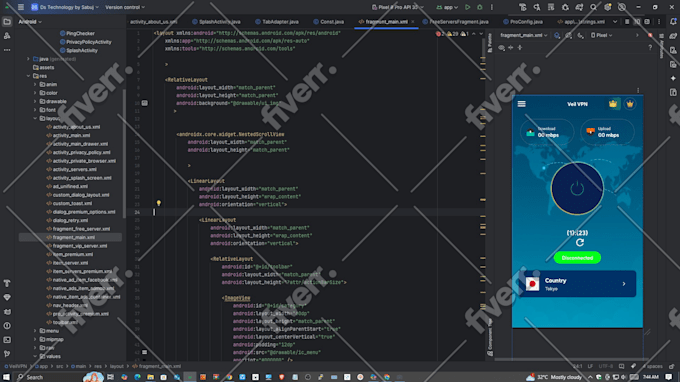Click the line separator LF status entry
The width and height of the screenshot is (680, 382).
590,366
